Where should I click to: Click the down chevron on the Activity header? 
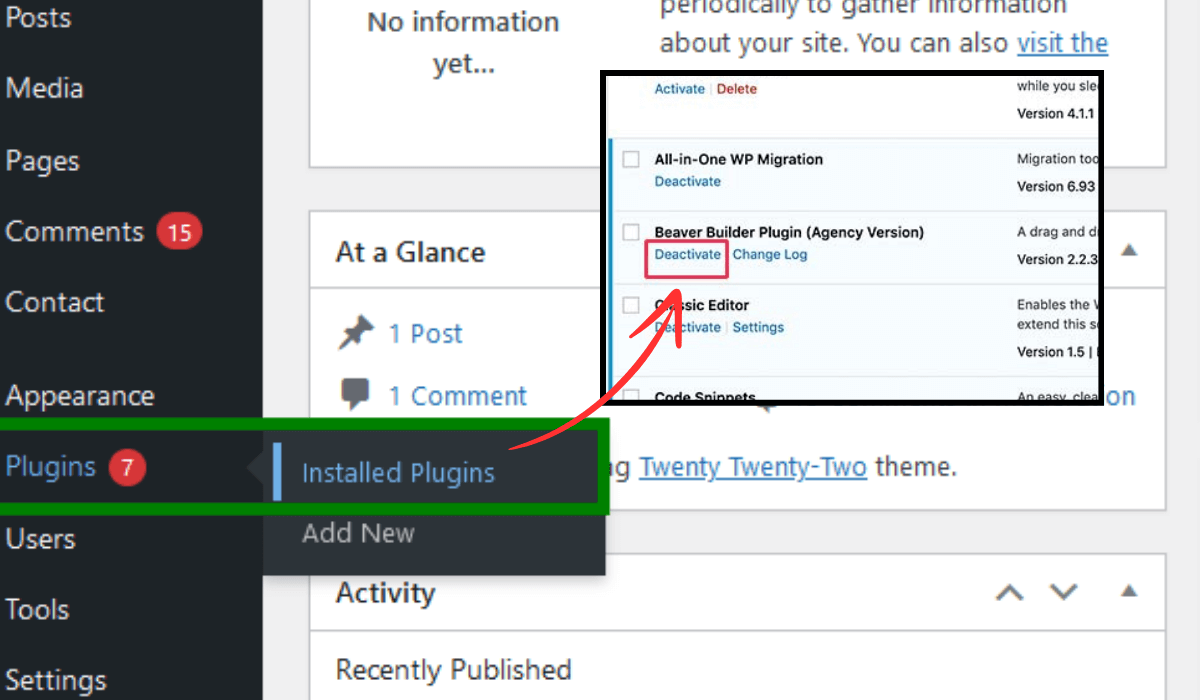click(x=1063, y=592)
